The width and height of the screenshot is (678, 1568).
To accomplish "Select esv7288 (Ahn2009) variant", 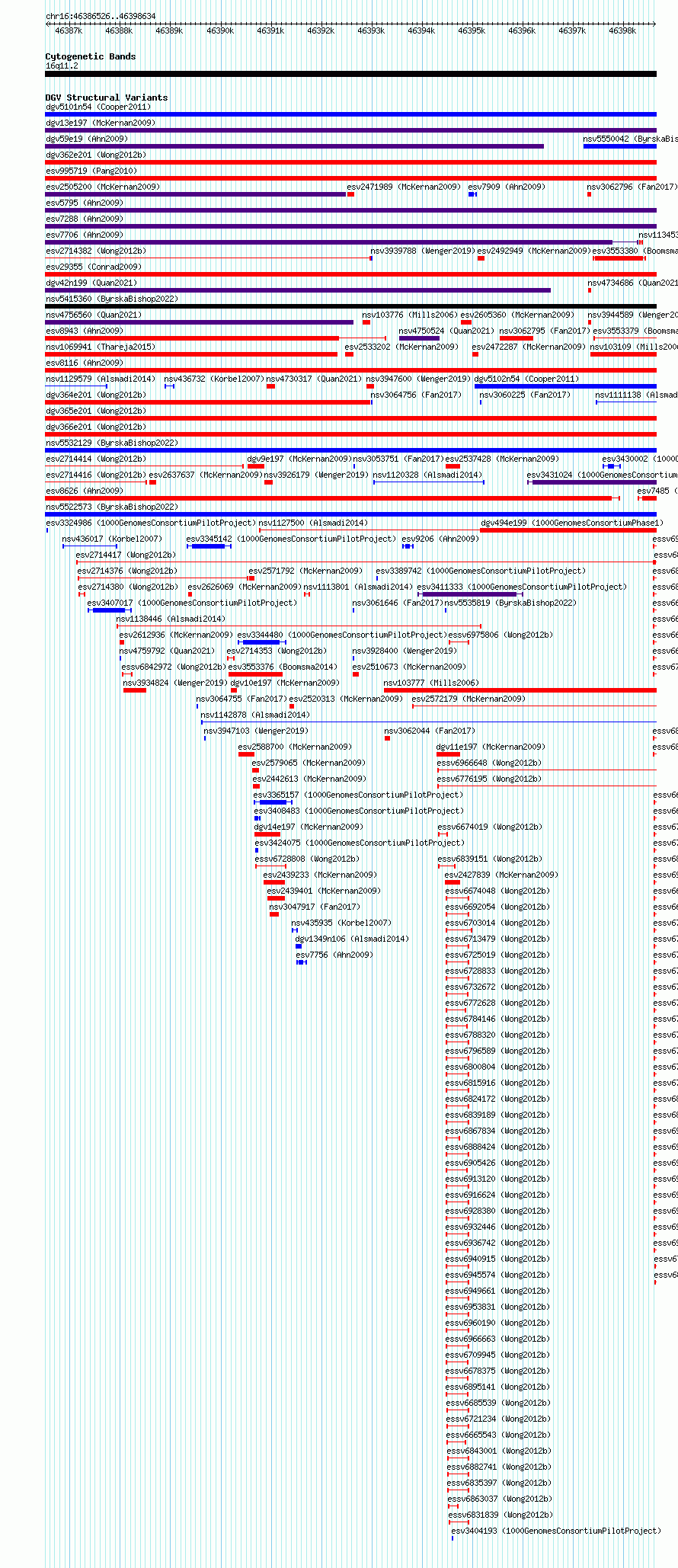I will tap(85, 219).
